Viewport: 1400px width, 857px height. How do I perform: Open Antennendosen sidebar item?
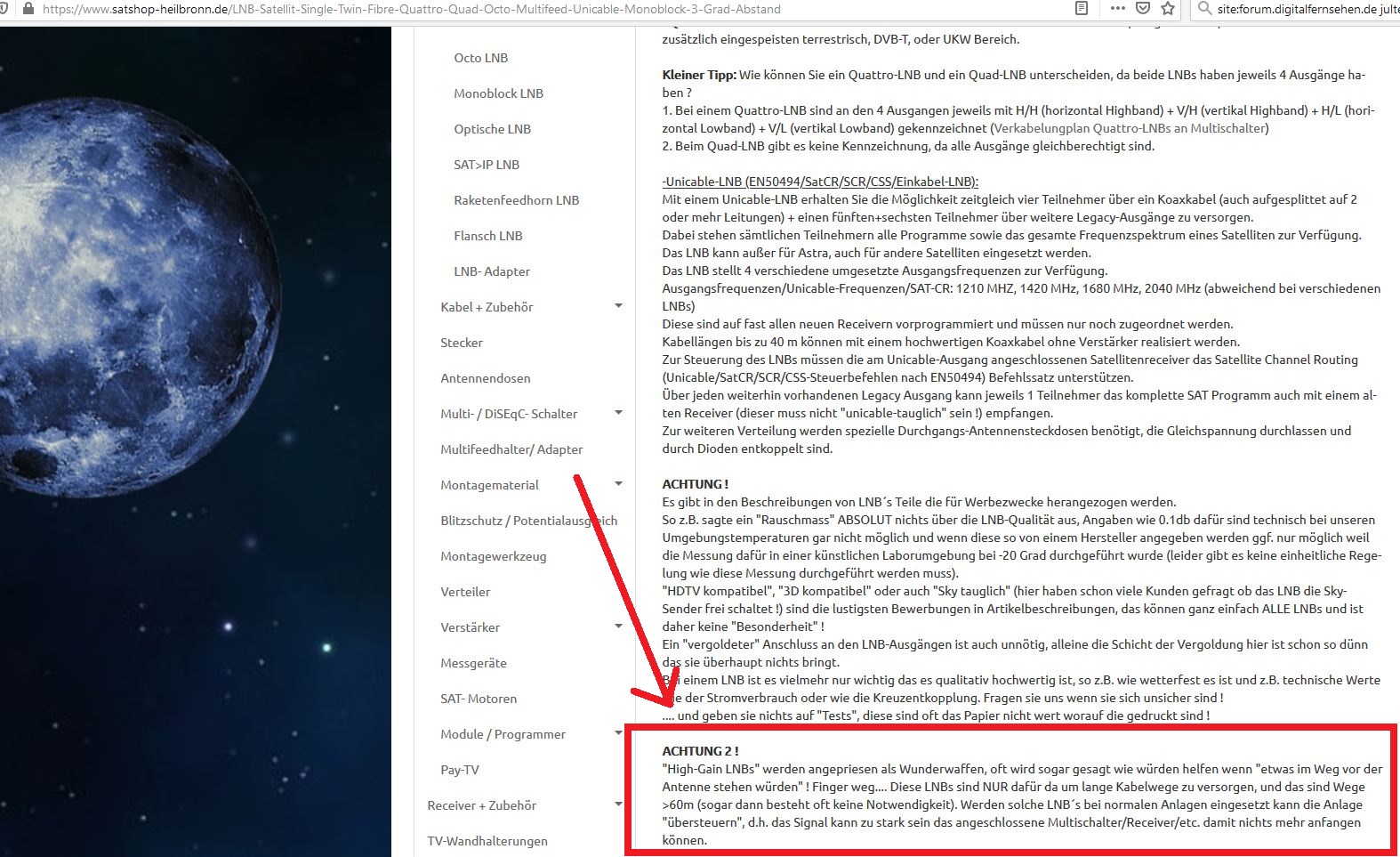(x=485, y=378)
